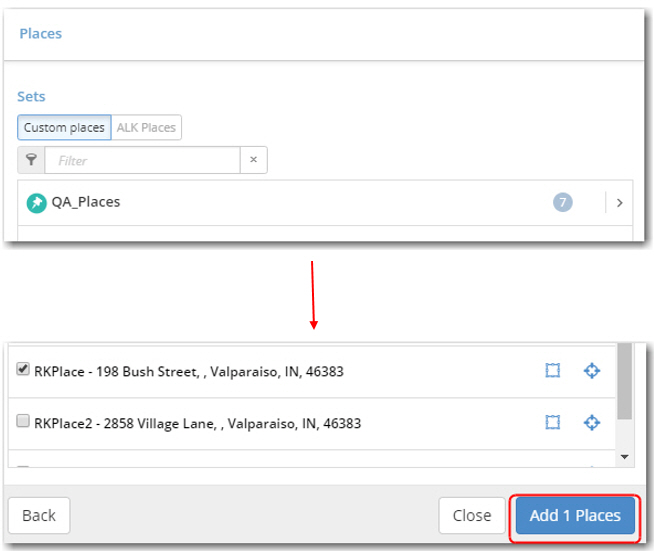Image resolution: width=654 pixels, height=551 pixels.
Task: Click the Add 1 Places button
Action: tap(575, 516)
